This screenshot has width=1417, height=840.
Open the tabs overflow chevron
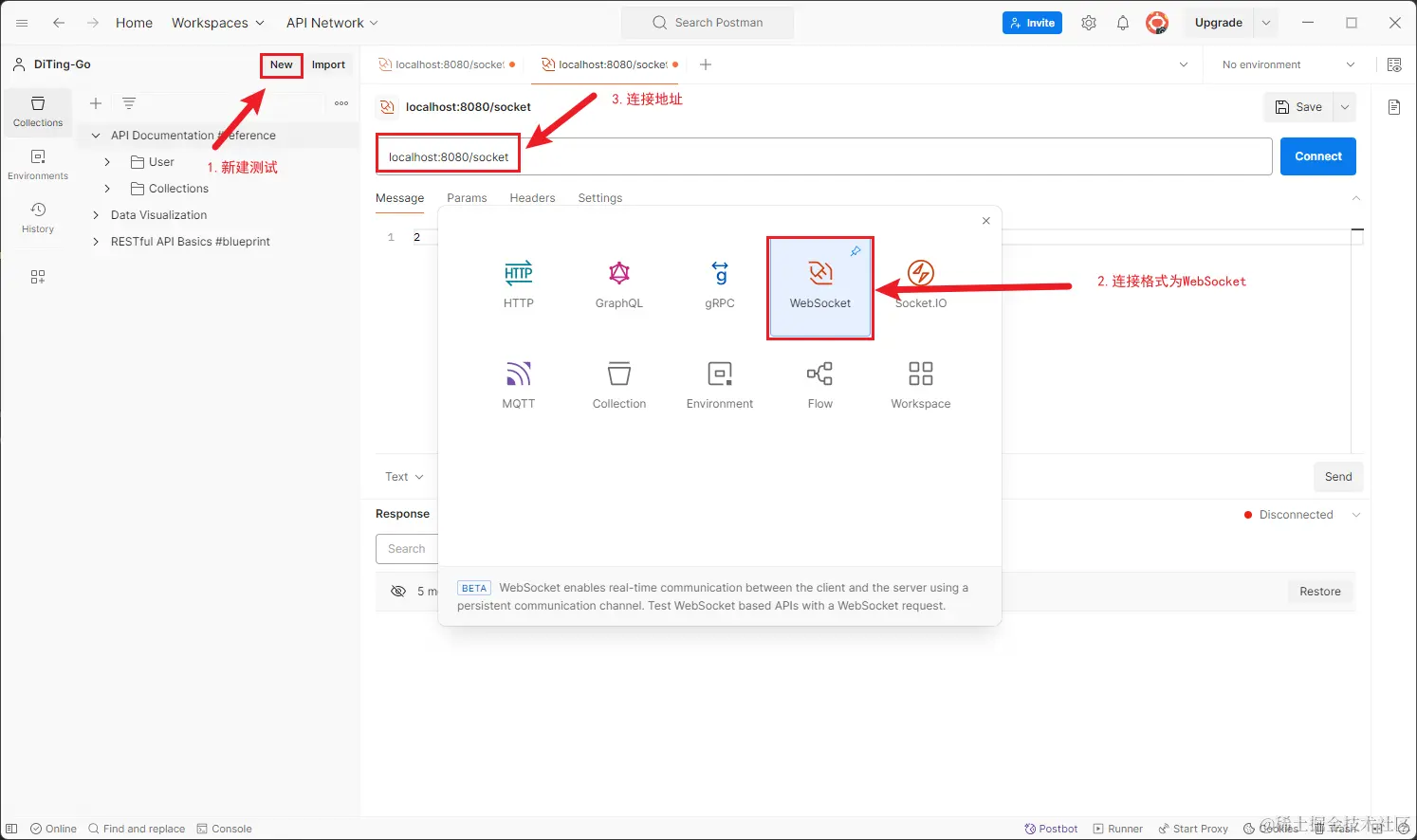(1184, 64)
